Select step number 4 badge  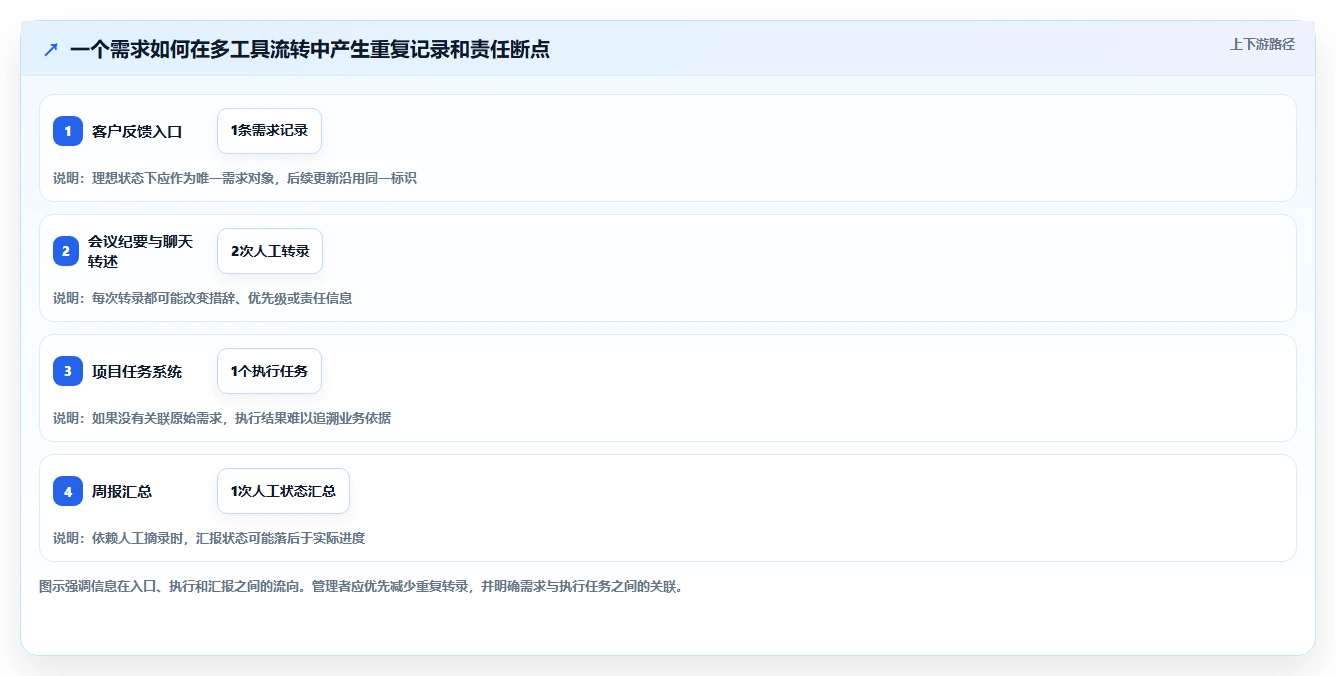pyautogui.click(x=68, y=491)
